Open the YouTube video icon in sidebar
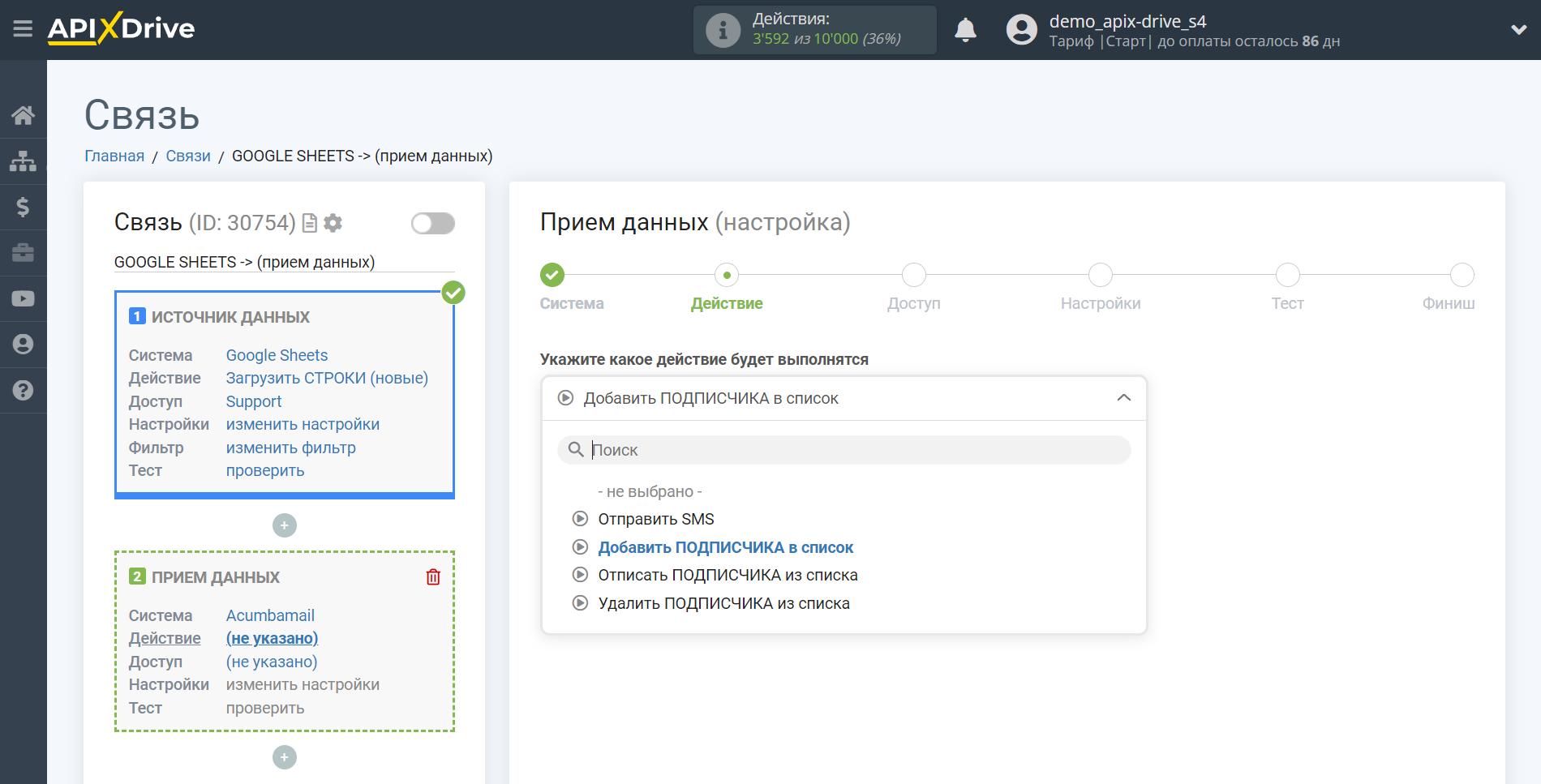 point(23,298)
